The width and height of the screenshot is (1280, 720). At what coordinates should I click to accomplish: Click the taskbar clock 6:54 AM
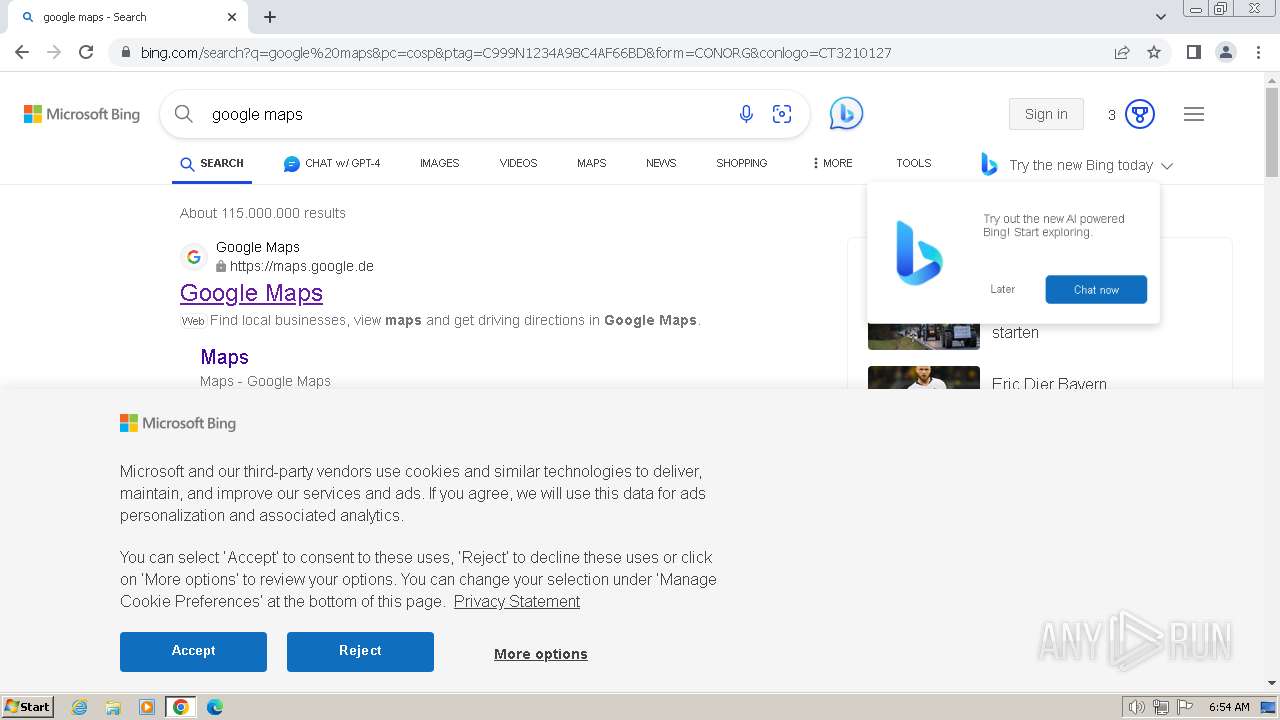pos(1229,707)
